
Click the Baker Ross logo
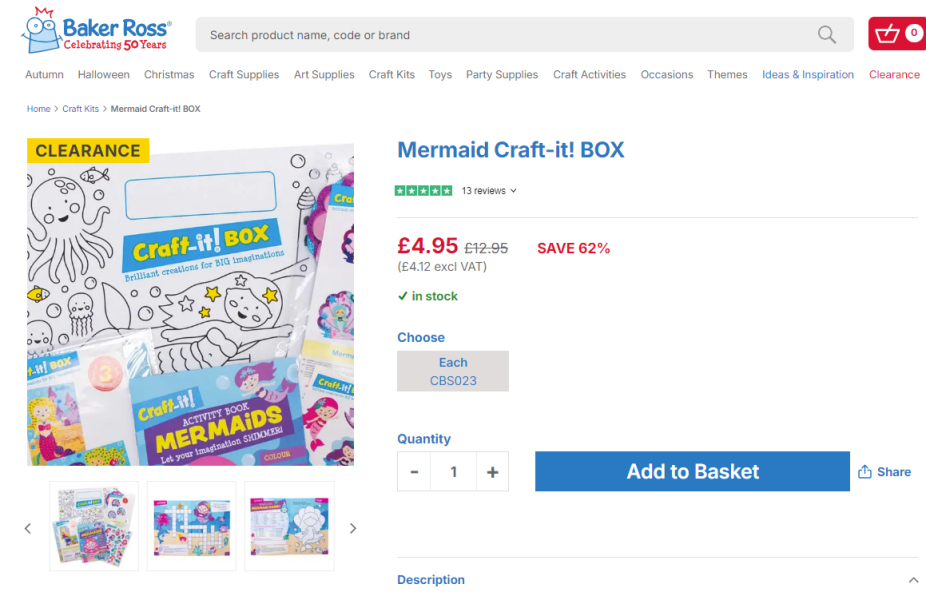pos(96,33)
